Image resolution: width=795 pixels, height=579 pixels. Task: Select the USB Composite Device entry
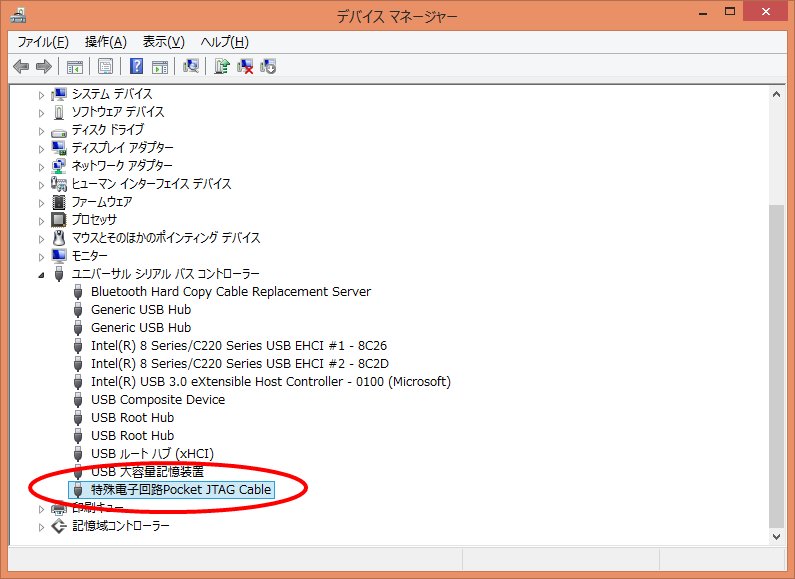point(158,399)
